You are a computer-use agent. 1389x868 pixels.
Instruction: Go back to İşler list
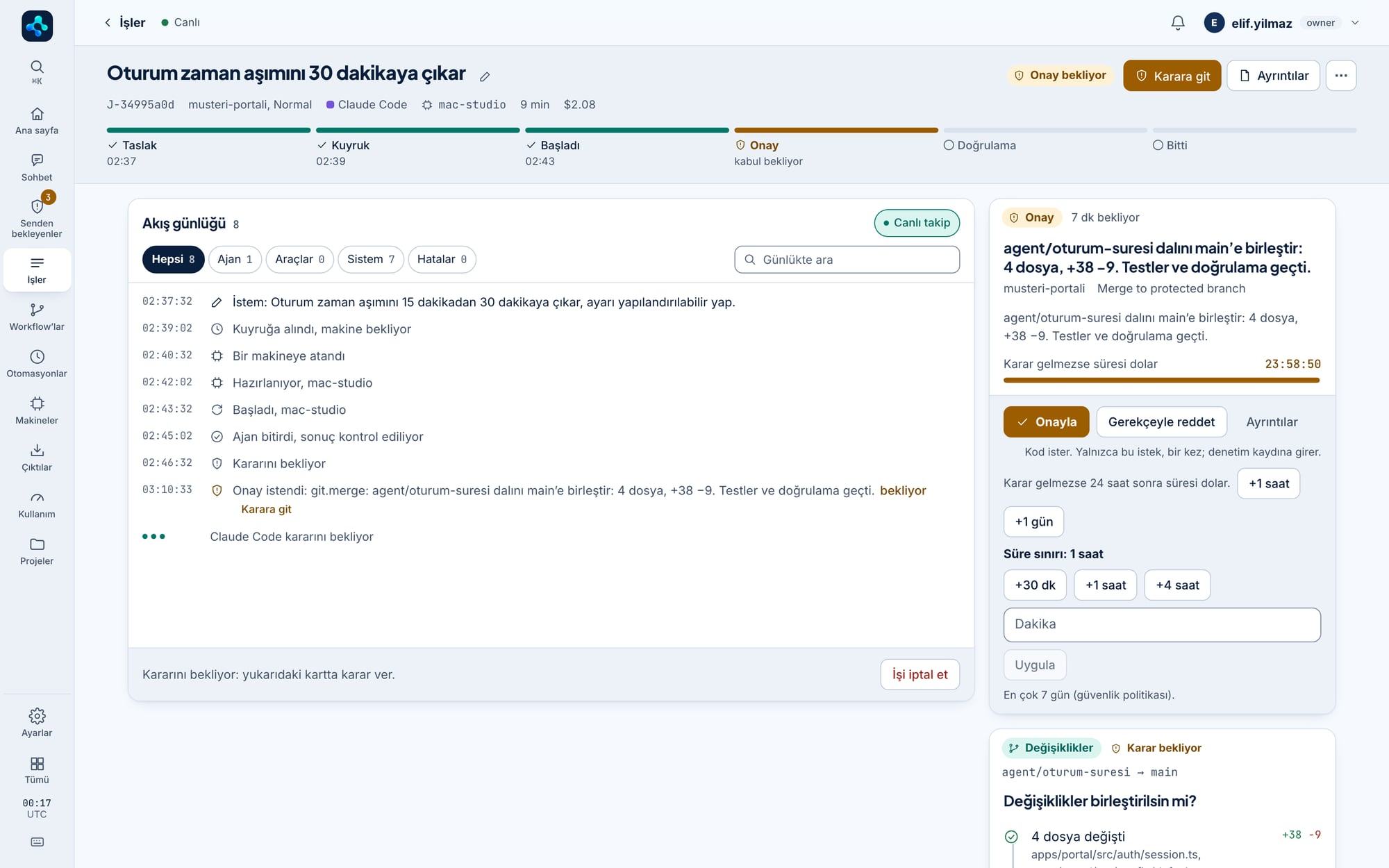(x=125, y=23)
